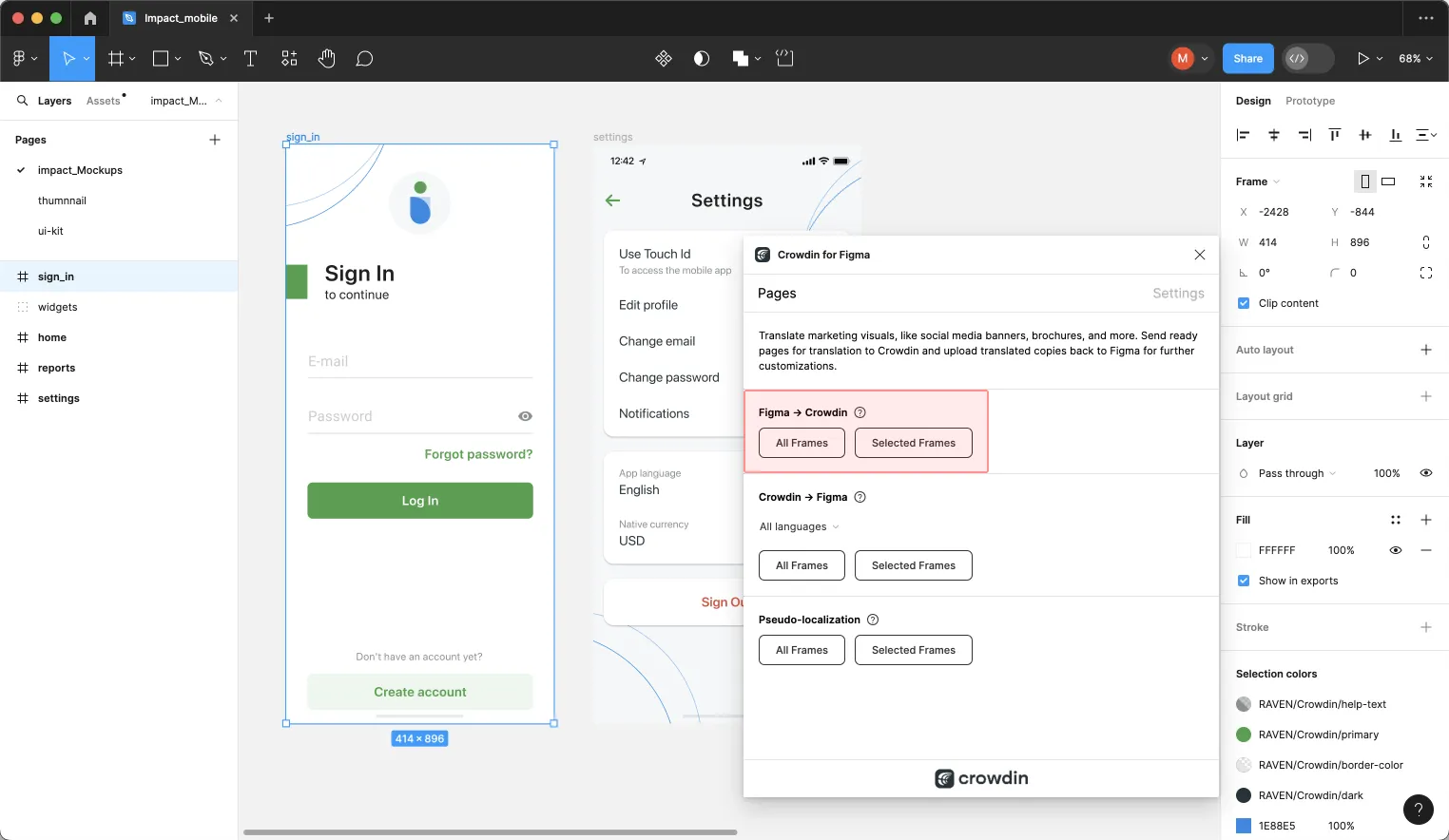Viewport: 1449px width, 840px height.
Task: Align bottom icon in Design panel
Action: tap(1396, 135)
